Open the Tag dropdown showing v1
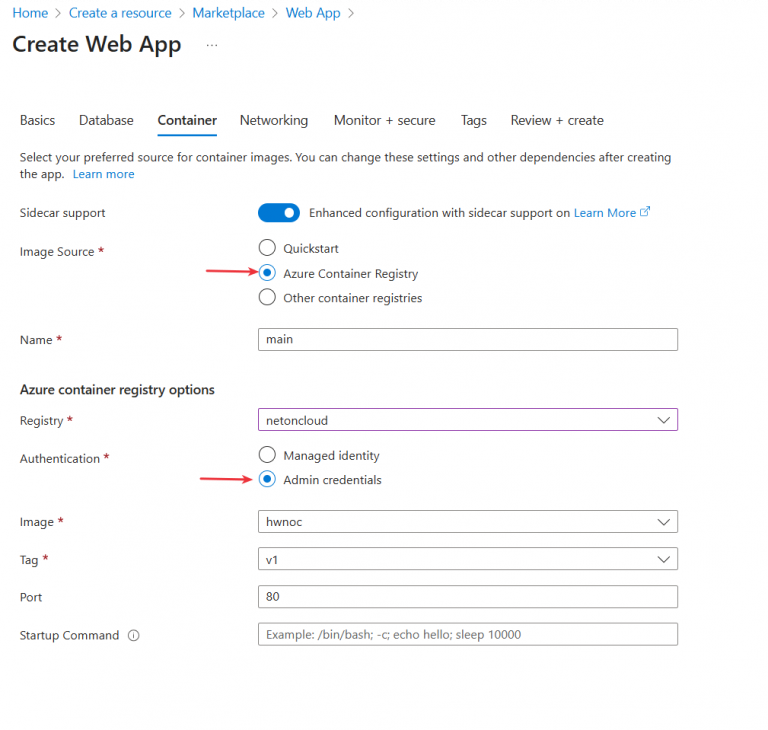Viewport: 768px width, 730px height. [x=468, y=559]
